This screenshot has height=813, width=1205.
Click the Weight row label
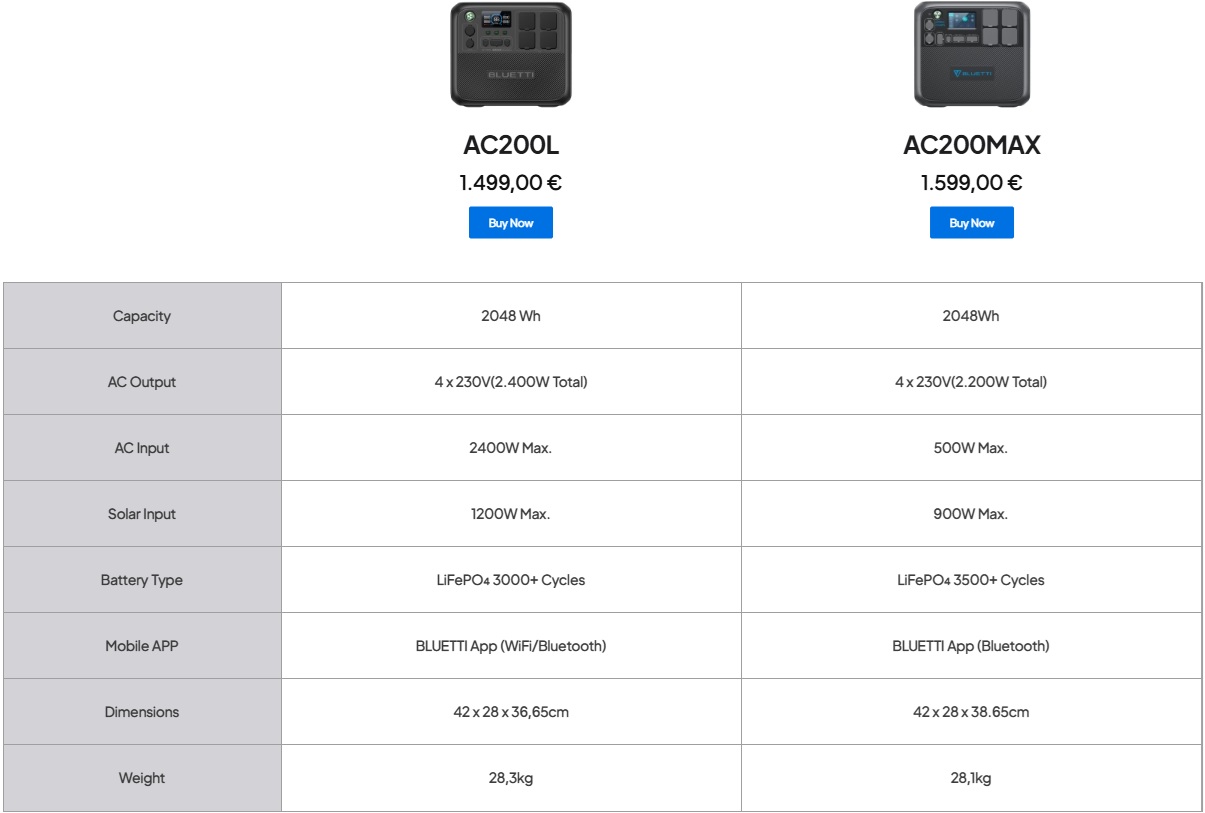(x=142, y=778)
